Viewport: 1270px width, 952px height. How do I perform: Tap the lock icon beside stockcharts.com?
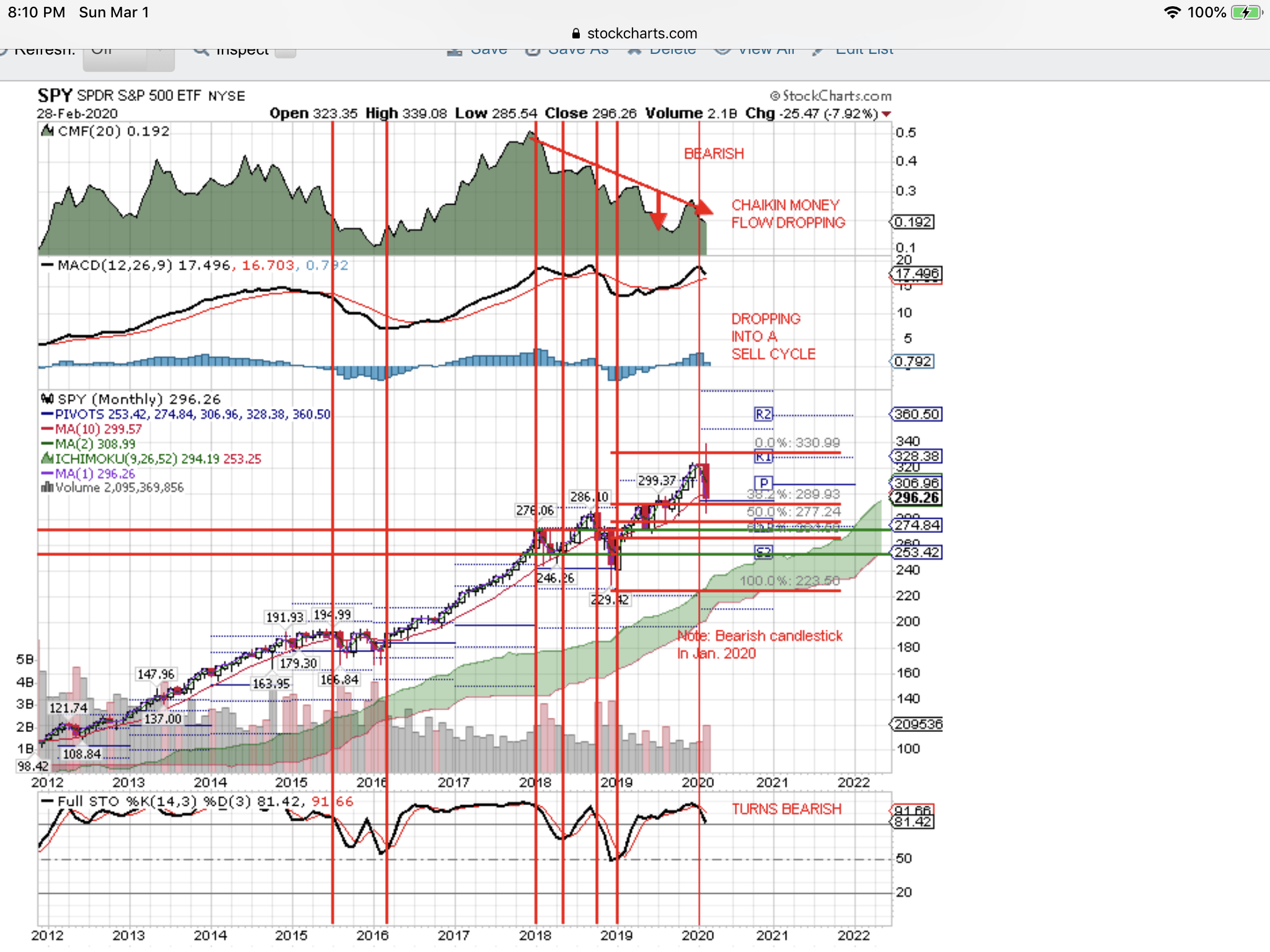tap(576, 33)
